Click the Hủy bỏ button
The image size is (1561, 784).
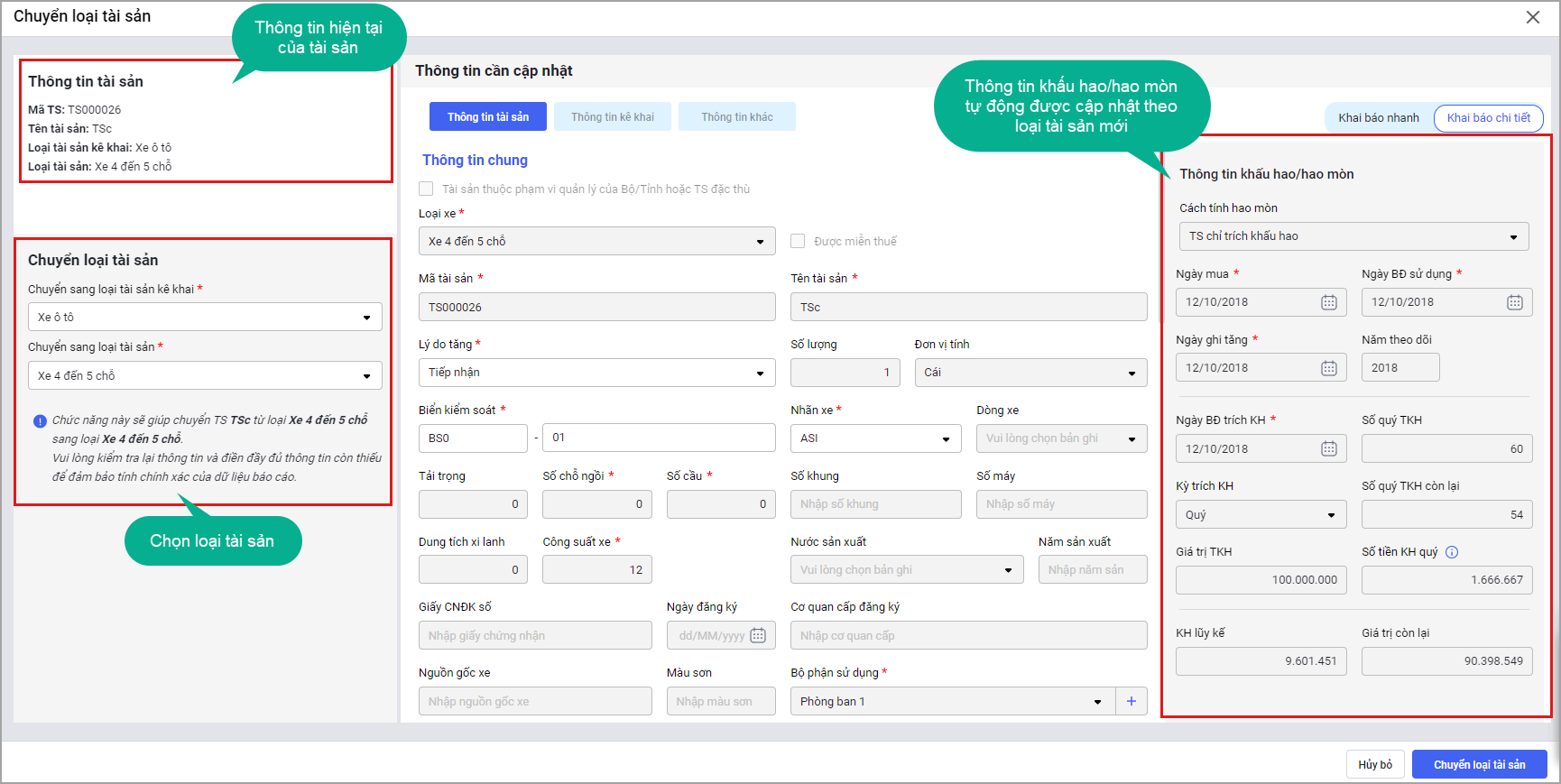tap(1374, 764)
